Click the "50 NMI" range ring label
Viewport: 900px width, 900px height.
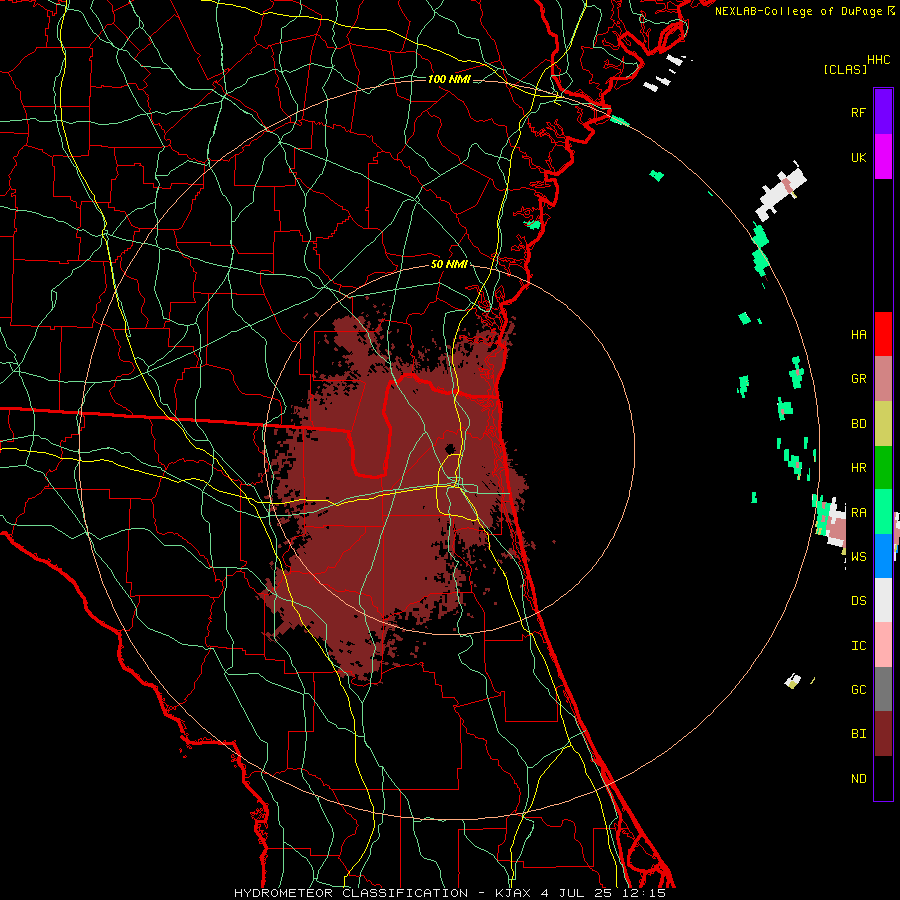pos(449,265)
